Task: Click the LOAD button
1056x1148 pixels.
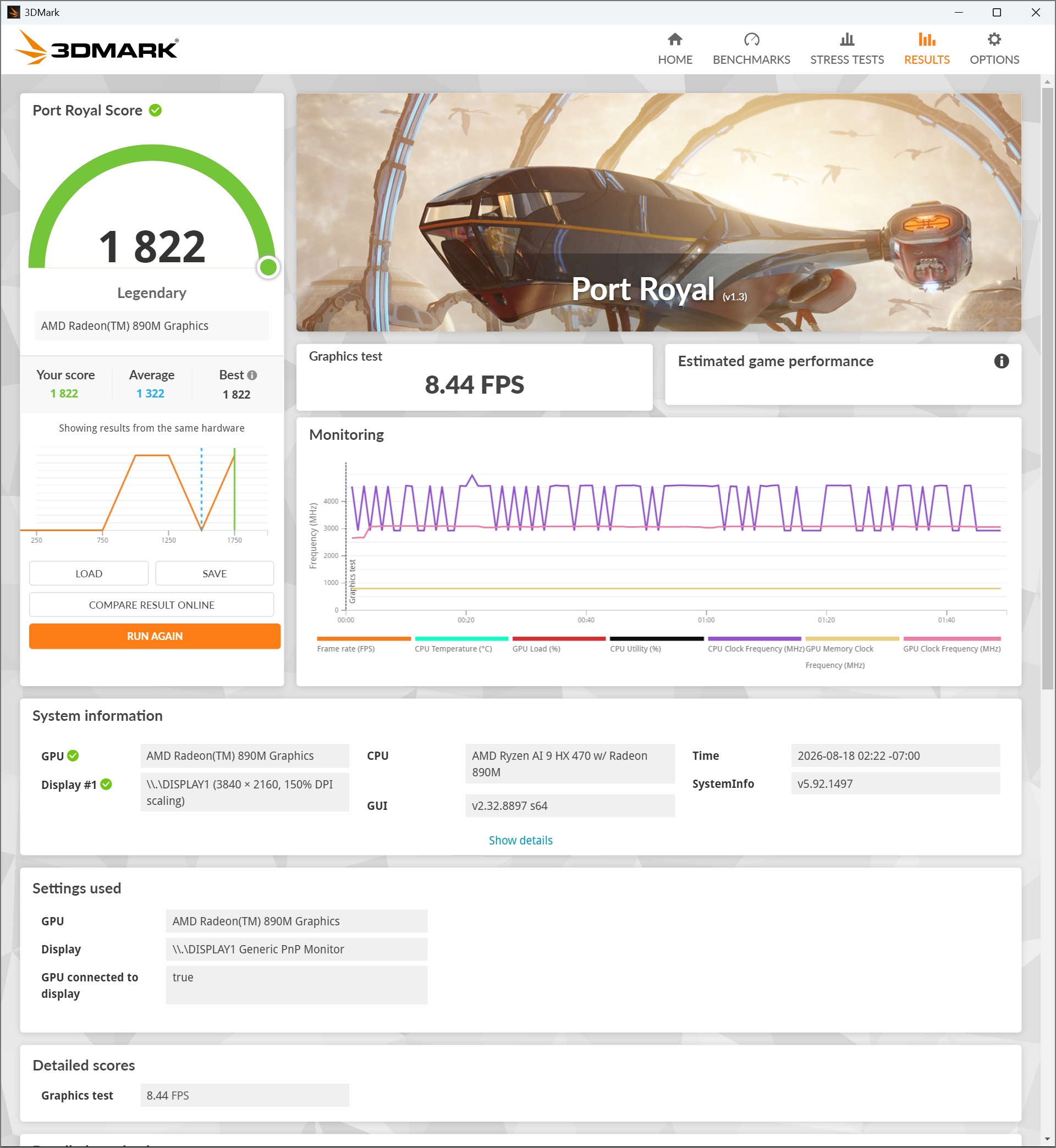Action: [x=89, y=573]
